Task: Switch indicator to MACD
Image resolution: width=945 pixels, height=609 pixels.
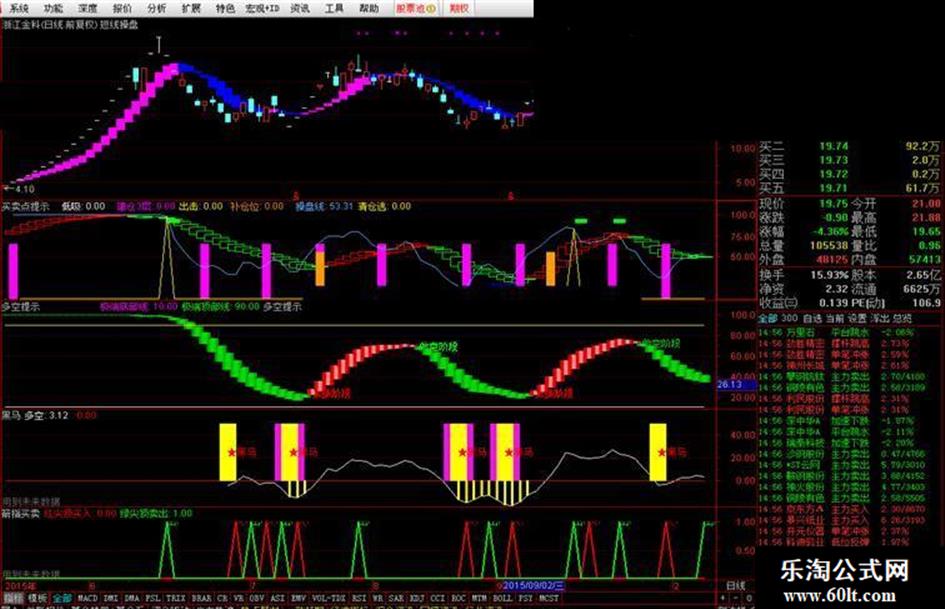Action: coord(88,598)
